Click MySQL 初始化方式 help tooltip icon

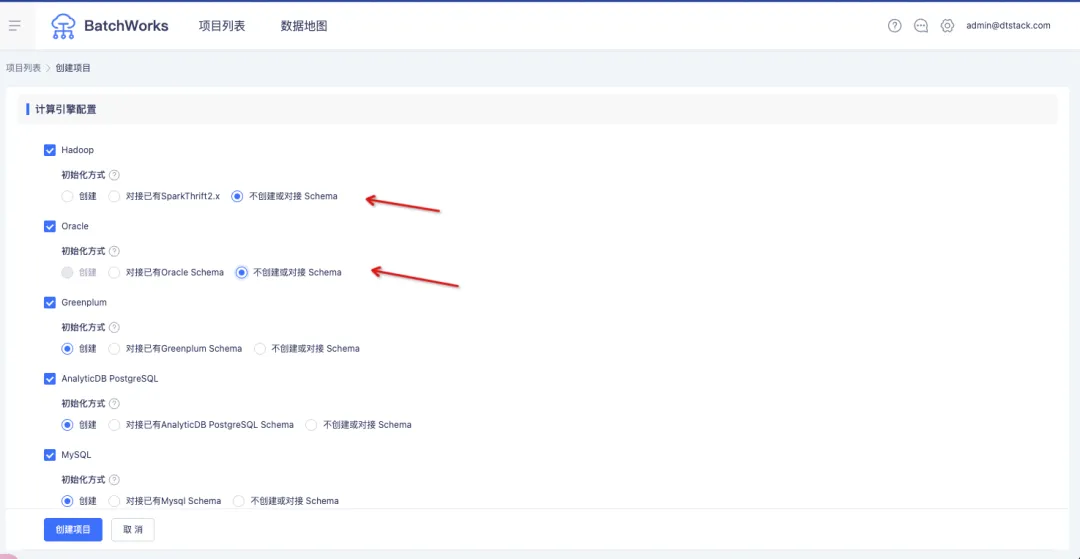[114, 480]
